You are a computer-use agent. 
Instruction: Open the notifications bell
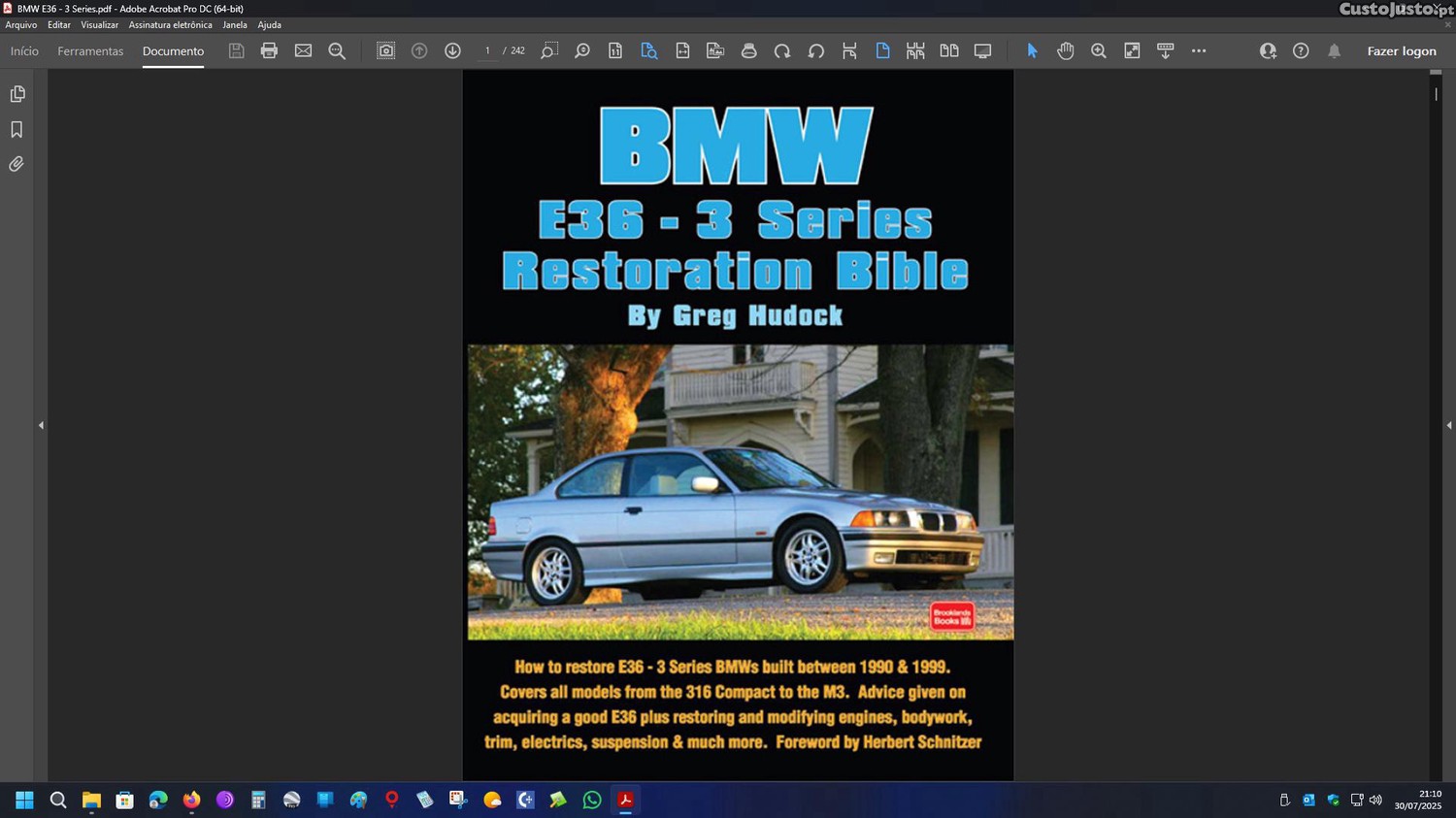click(1334, 50)
